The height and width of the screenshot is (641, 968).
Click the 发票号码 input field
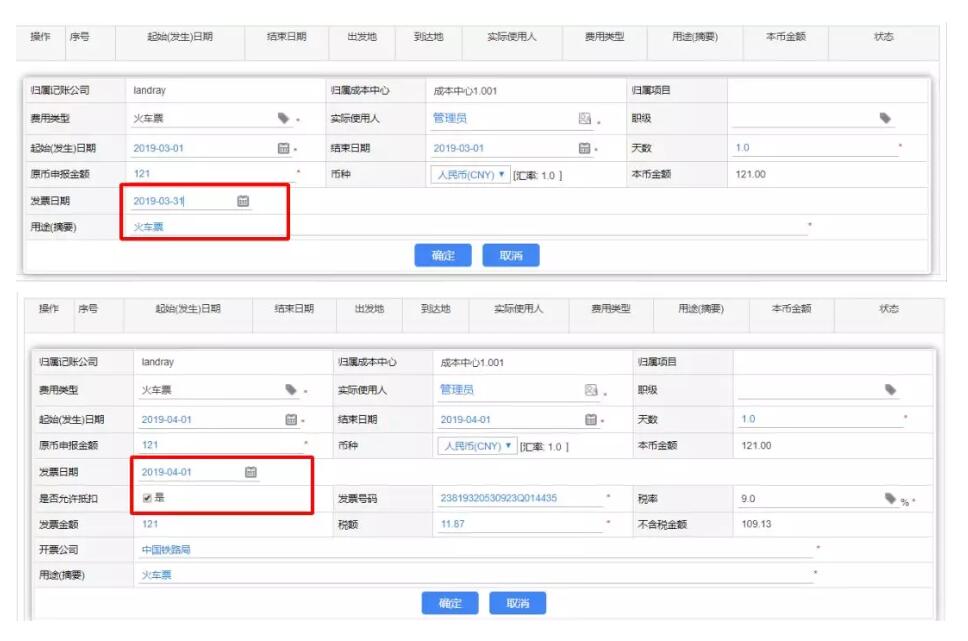click(x=518, y=498)
